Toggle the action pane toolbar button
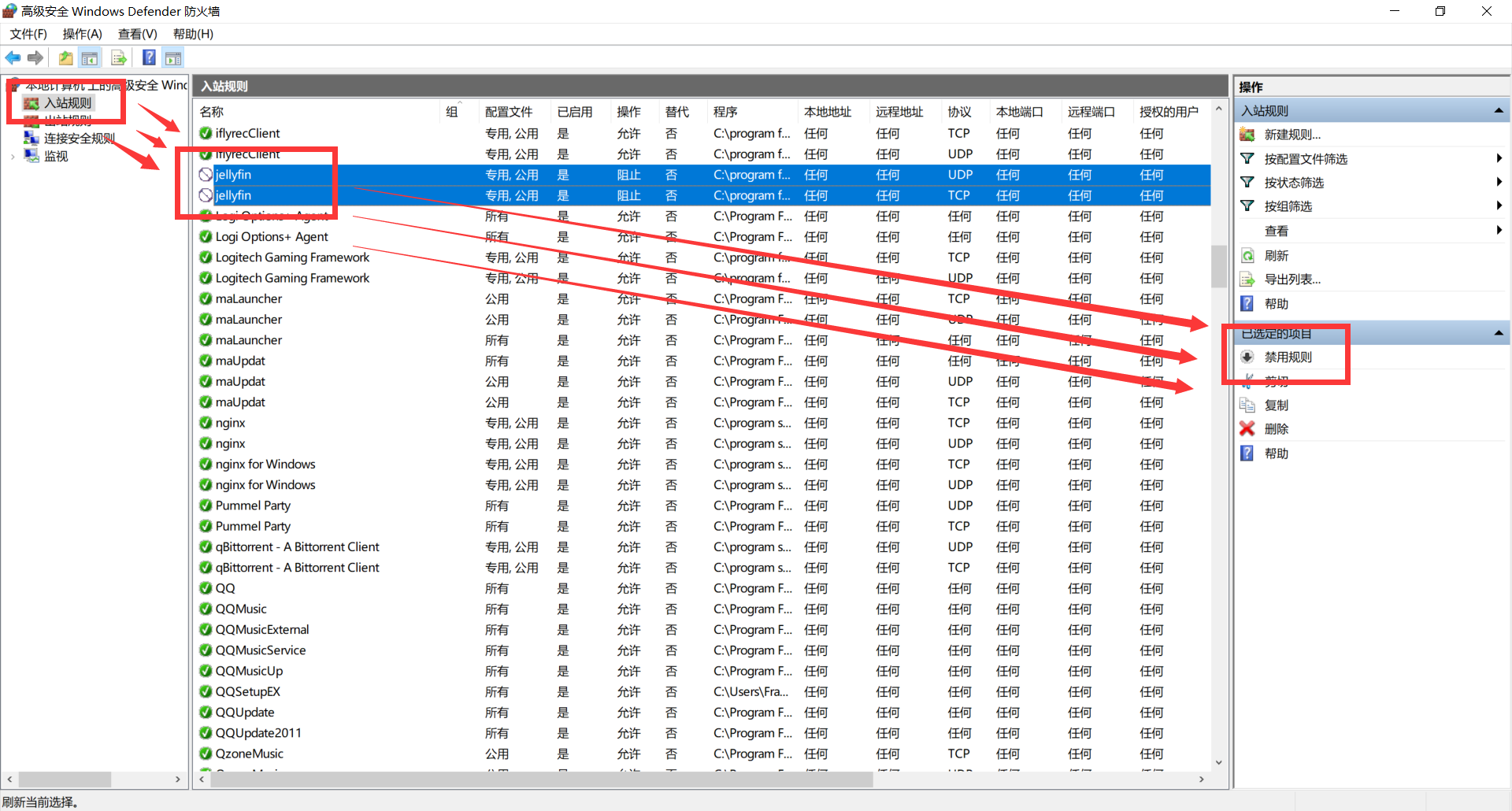The image size is (1512, 811). (173, 57)
